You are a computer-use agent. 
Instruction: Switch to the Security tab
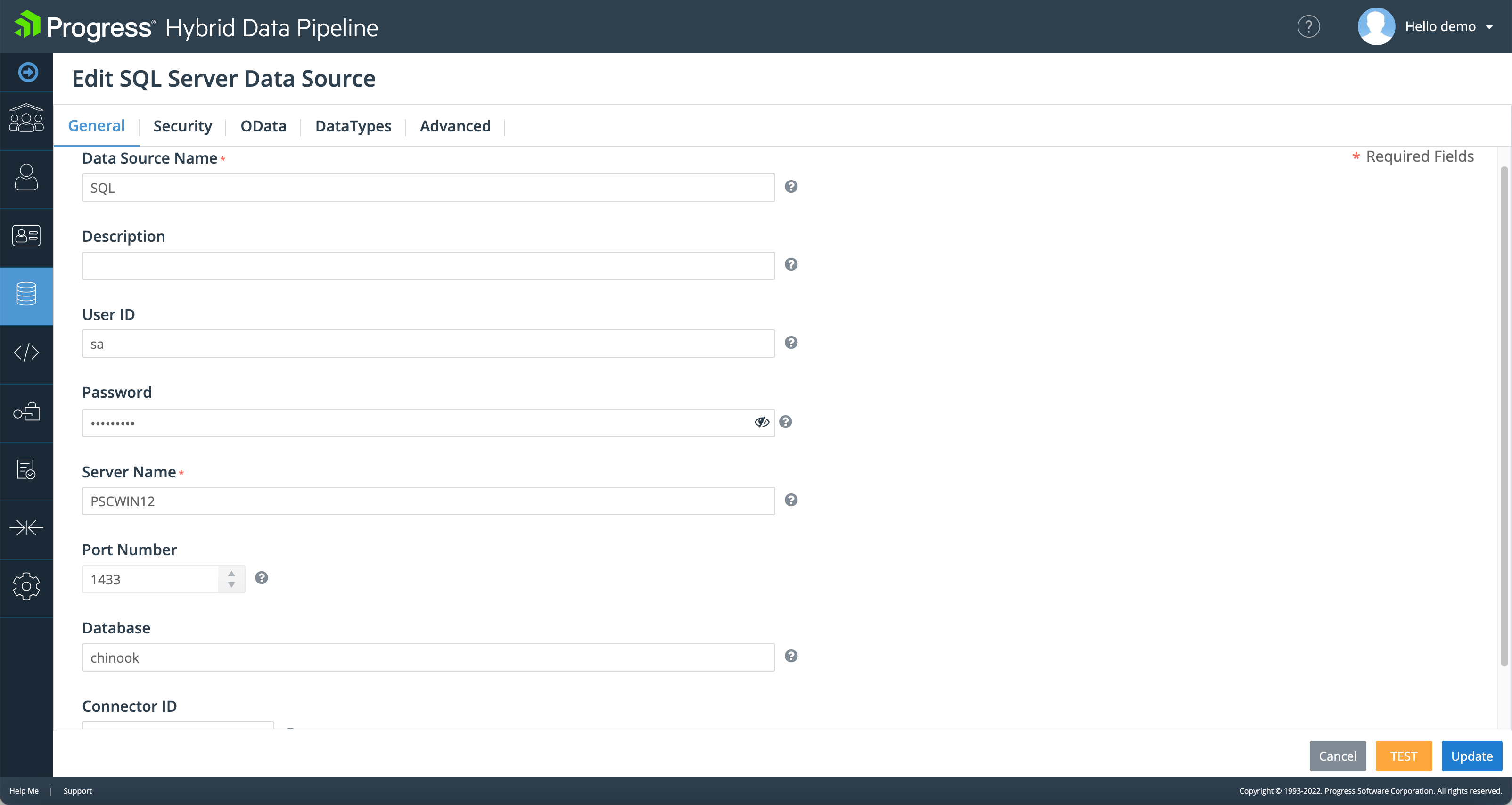182,126
